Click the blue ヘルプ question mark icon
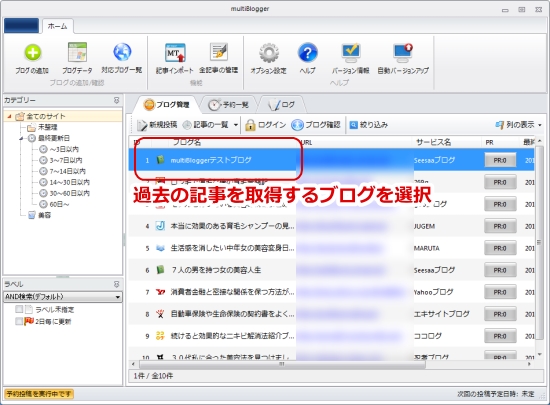 coord(307,53)
